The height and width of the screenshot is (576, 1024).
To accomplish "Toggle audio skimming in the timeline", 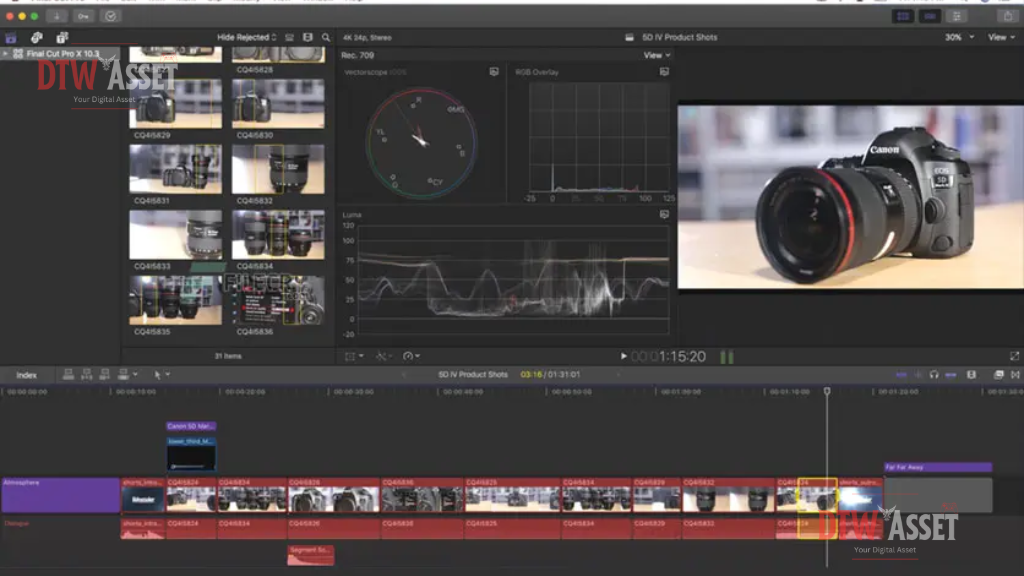I will tap(918, 375).
